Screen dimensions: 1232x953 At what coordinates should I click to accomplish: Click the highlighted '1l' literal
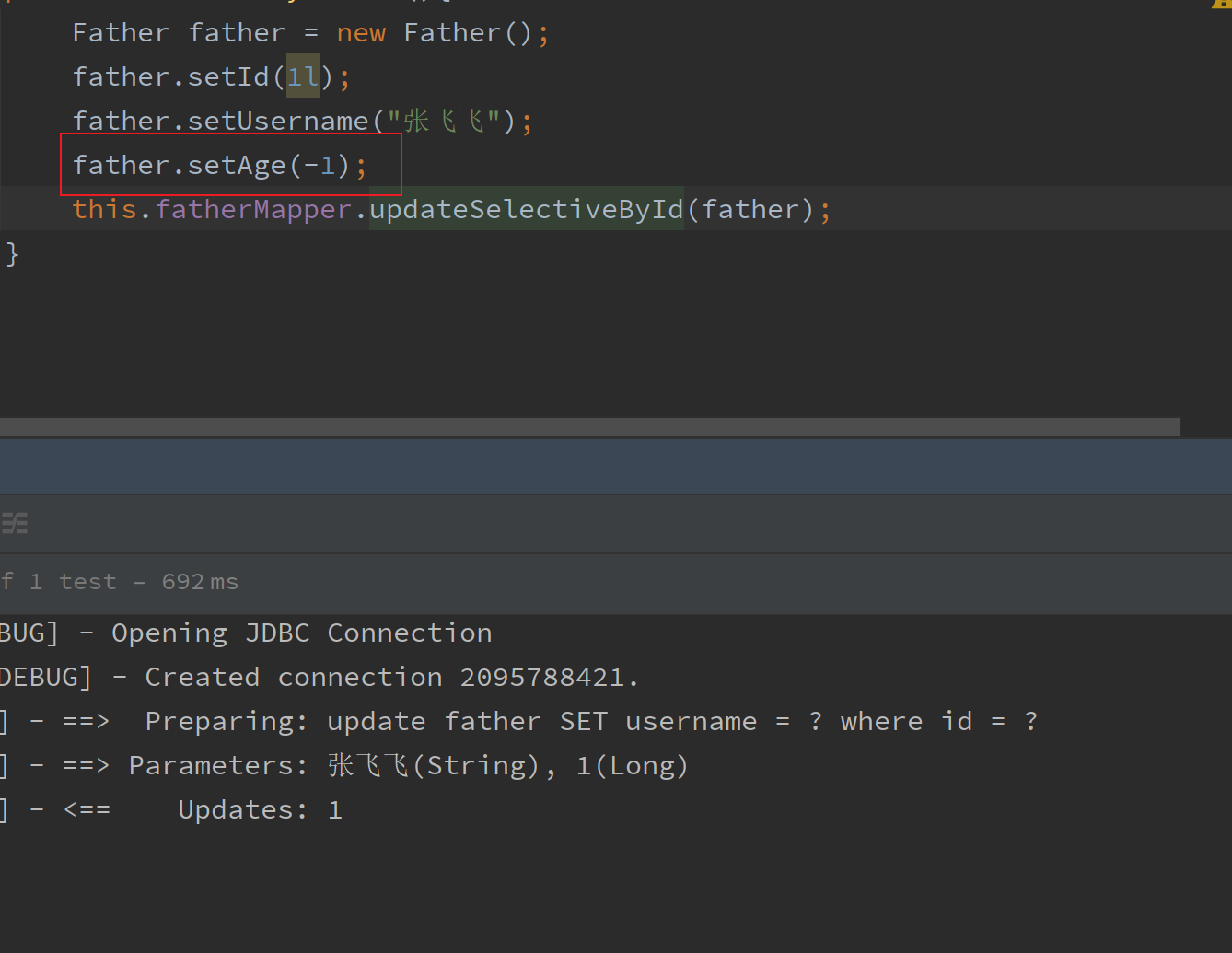click(303, 77)
